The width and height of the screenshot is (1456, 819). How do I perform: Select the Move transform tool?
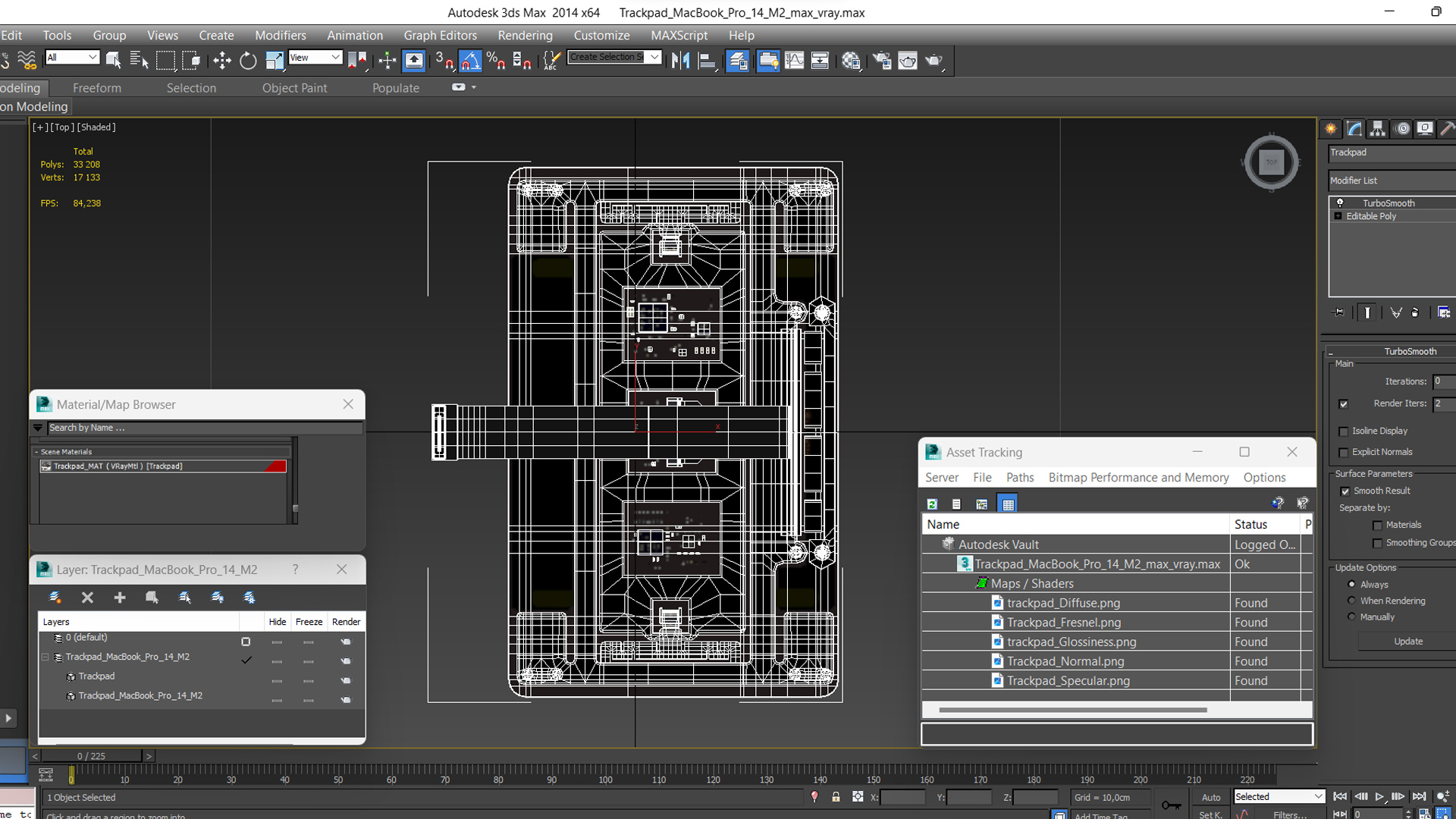click(x=221, y=61)
